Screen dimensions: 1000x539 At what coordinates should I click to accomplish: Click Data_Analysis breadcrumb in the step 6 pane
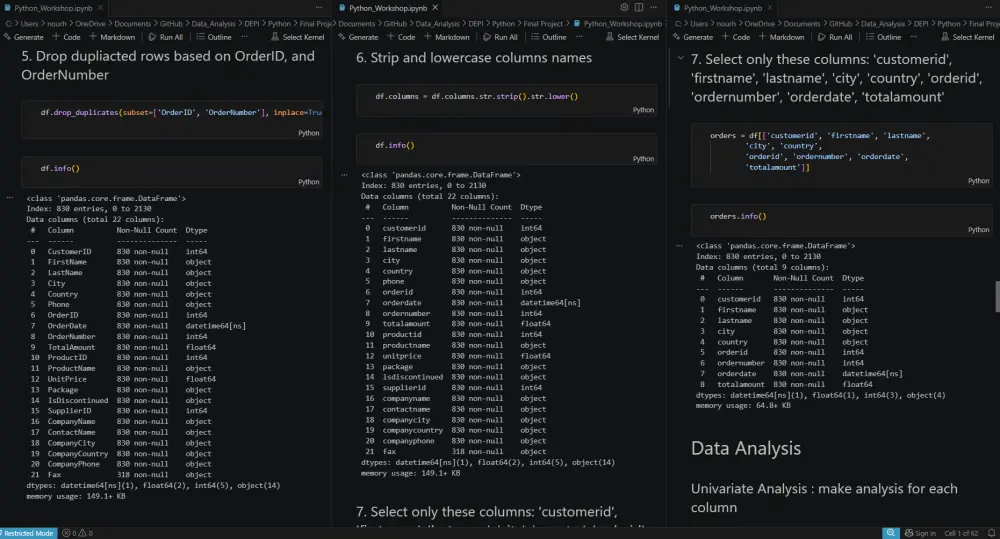437,24
